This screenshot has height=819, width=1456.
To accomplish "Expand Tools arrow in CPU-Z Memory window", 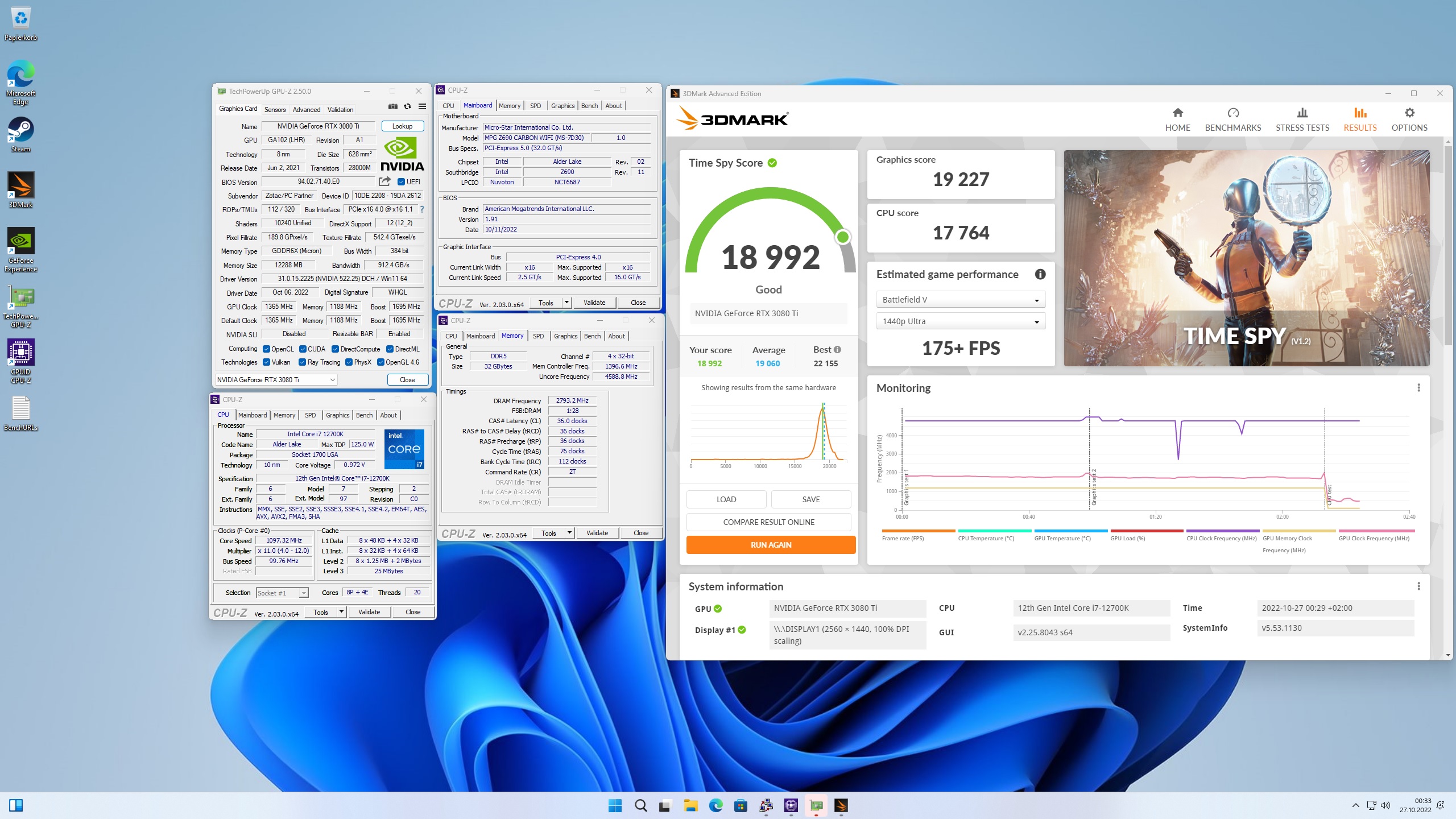I will [569, 533].
